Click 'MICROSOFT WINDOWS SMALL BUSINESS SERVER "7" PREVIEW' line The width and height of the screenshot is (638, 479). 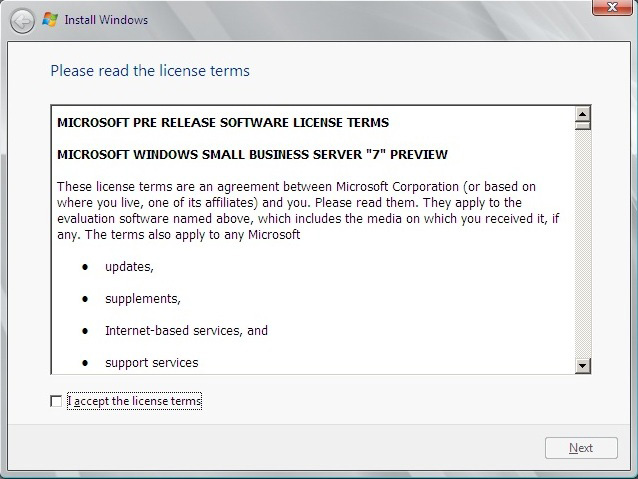click(x=252, y=155)
